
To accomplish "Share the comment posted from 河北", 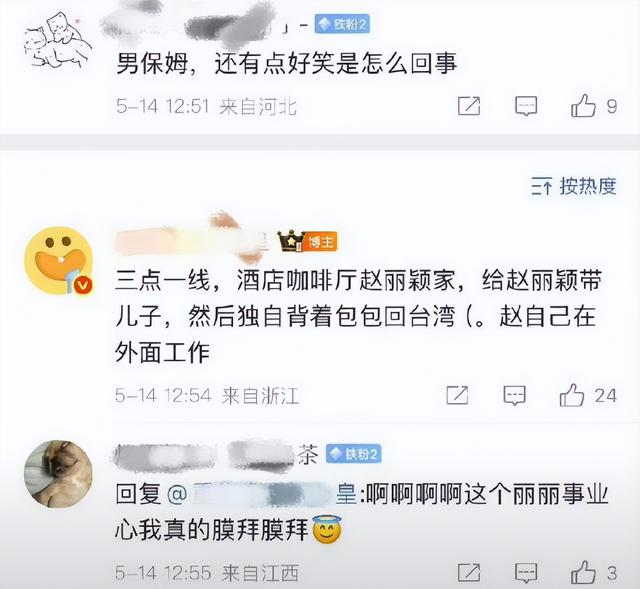I will tap(469, 106).
